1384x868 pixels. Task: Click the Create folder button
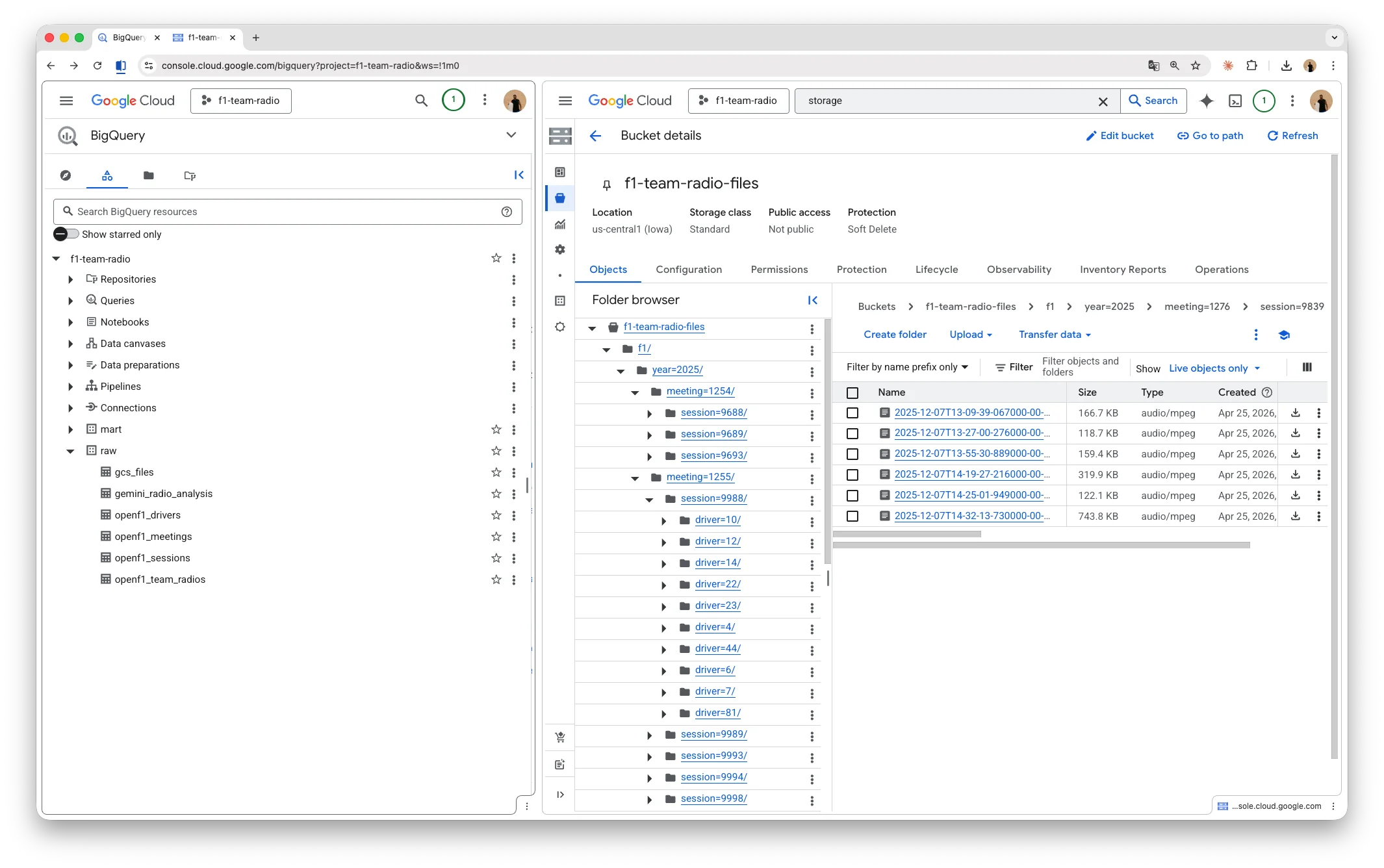point(895,335)
